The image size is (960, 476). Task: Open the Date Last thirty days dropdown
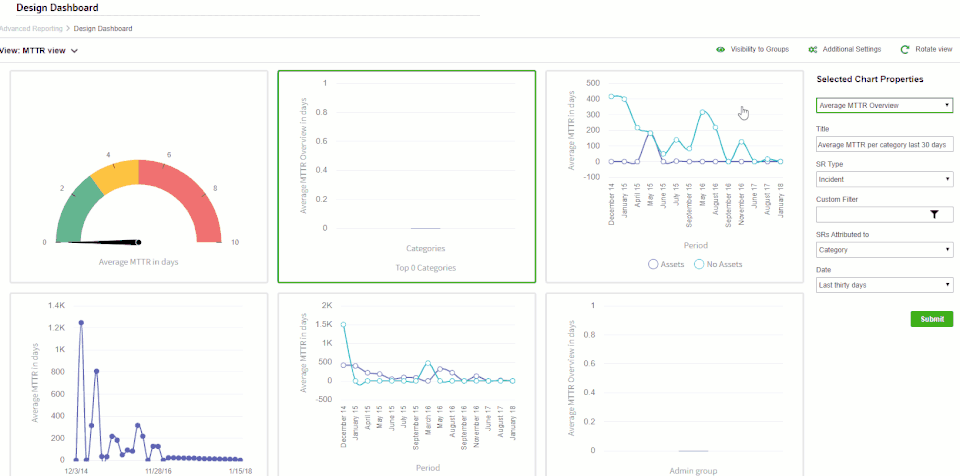(x=885, y=285)
